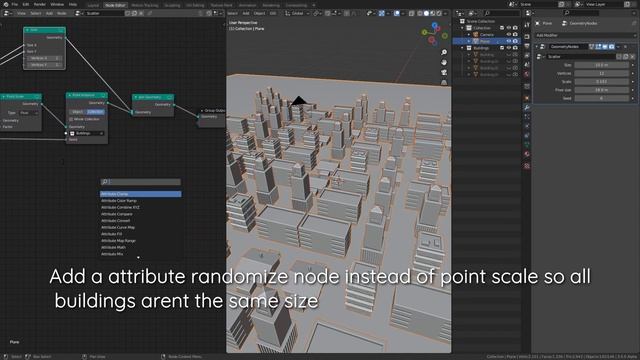Open the Node menu in node editor header
Screen dimensions: 640x360
62,13
